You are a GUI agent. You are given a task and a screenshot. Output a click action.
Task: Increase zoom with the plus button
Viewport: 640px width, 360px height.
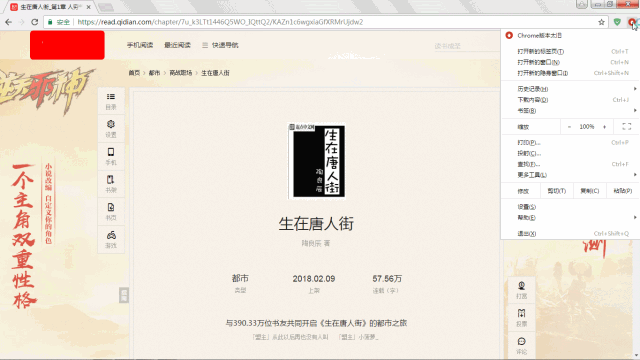(x=604, y=127)
